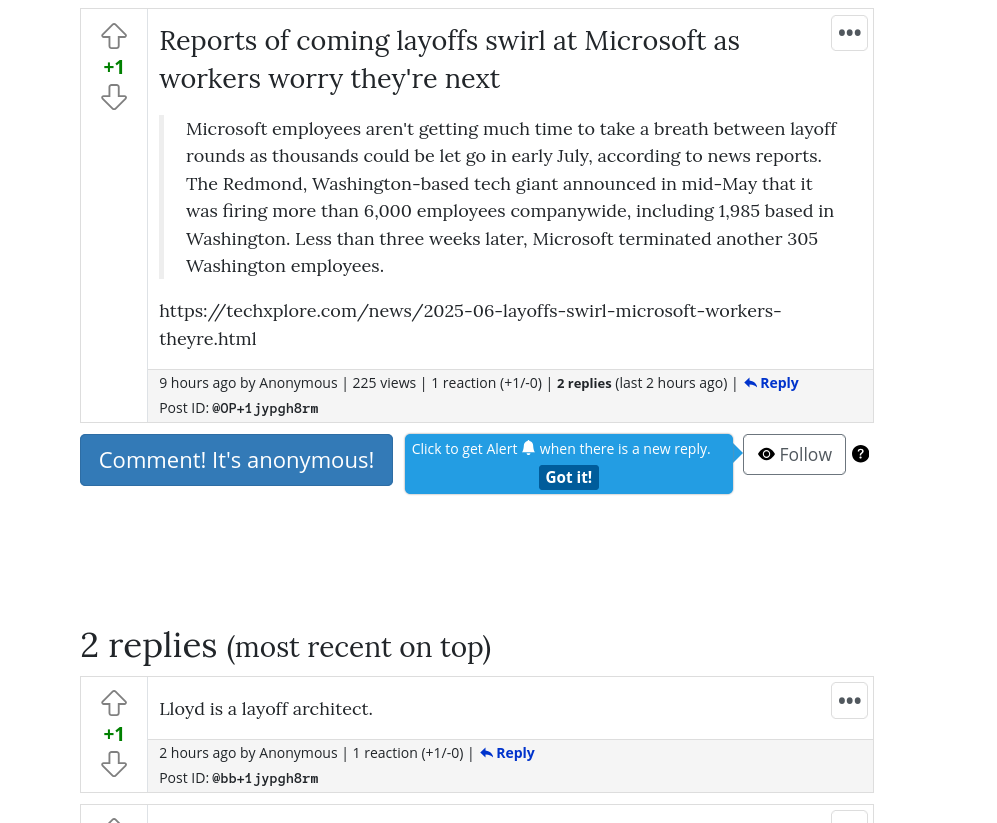
Task: Open options menu of the second reply
Action: coord(849,817)
